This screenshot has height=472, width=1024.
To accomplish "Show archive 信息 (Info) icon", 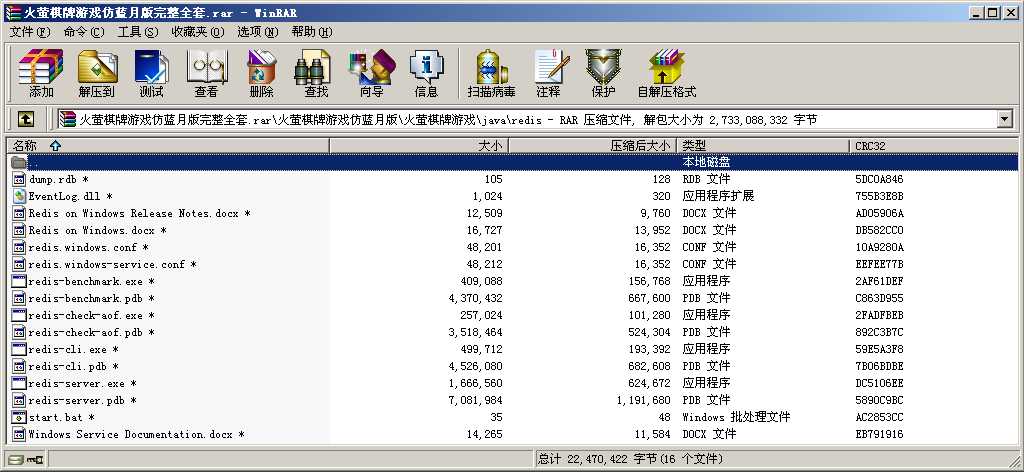I will [426, 72].
